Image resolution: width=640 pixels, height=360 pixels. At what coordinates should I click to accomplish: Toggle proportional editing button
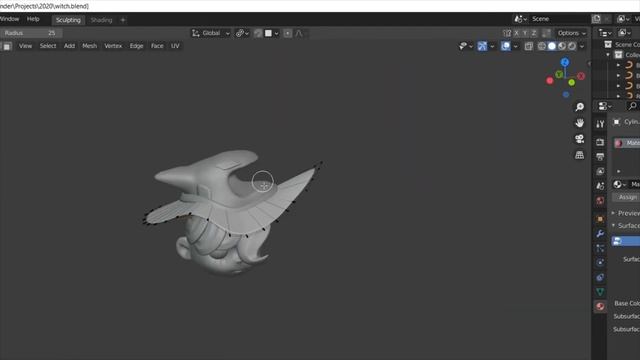(x=287, y=33)
